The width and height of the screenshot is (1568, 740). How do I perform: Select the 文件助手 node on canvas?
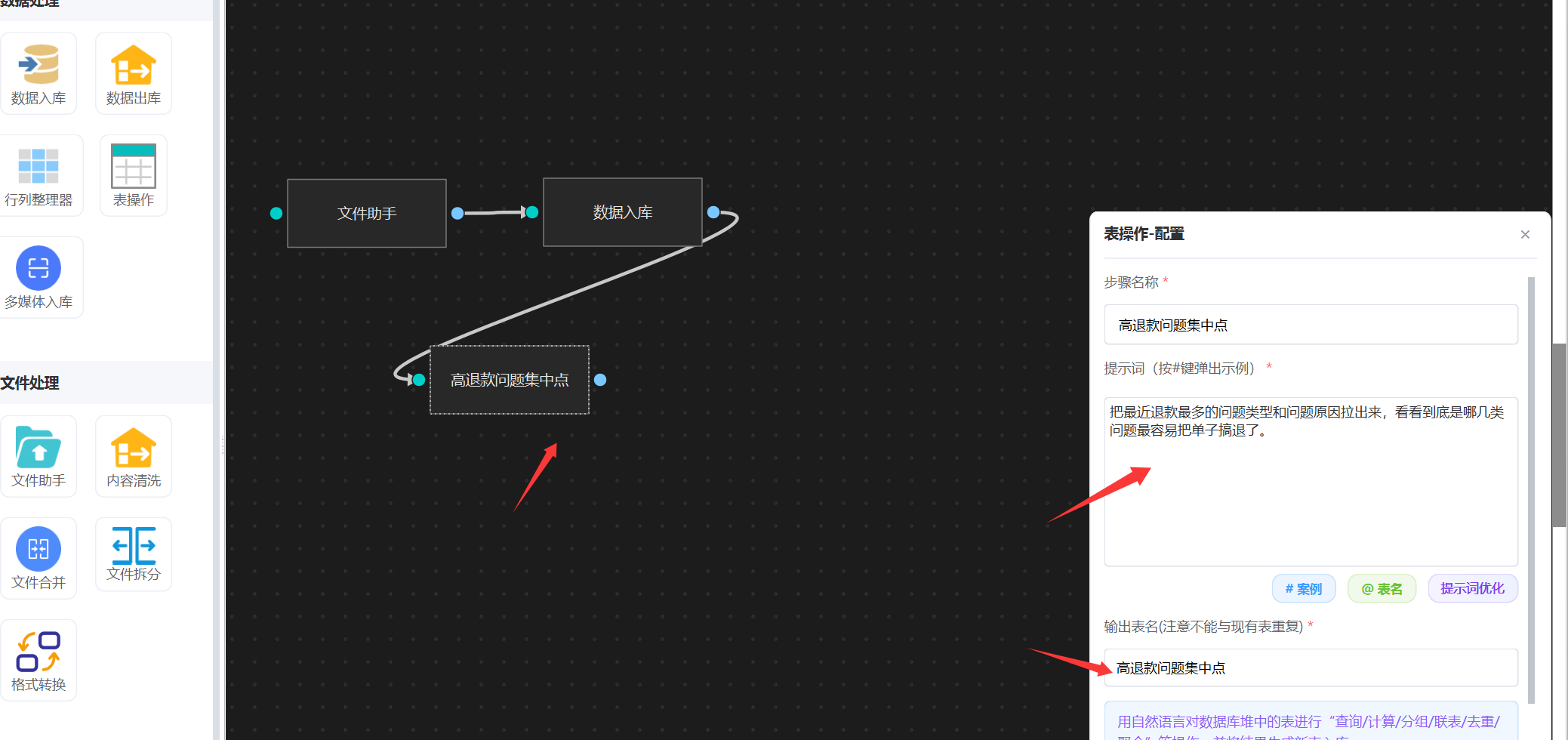[x=367, y=214]
